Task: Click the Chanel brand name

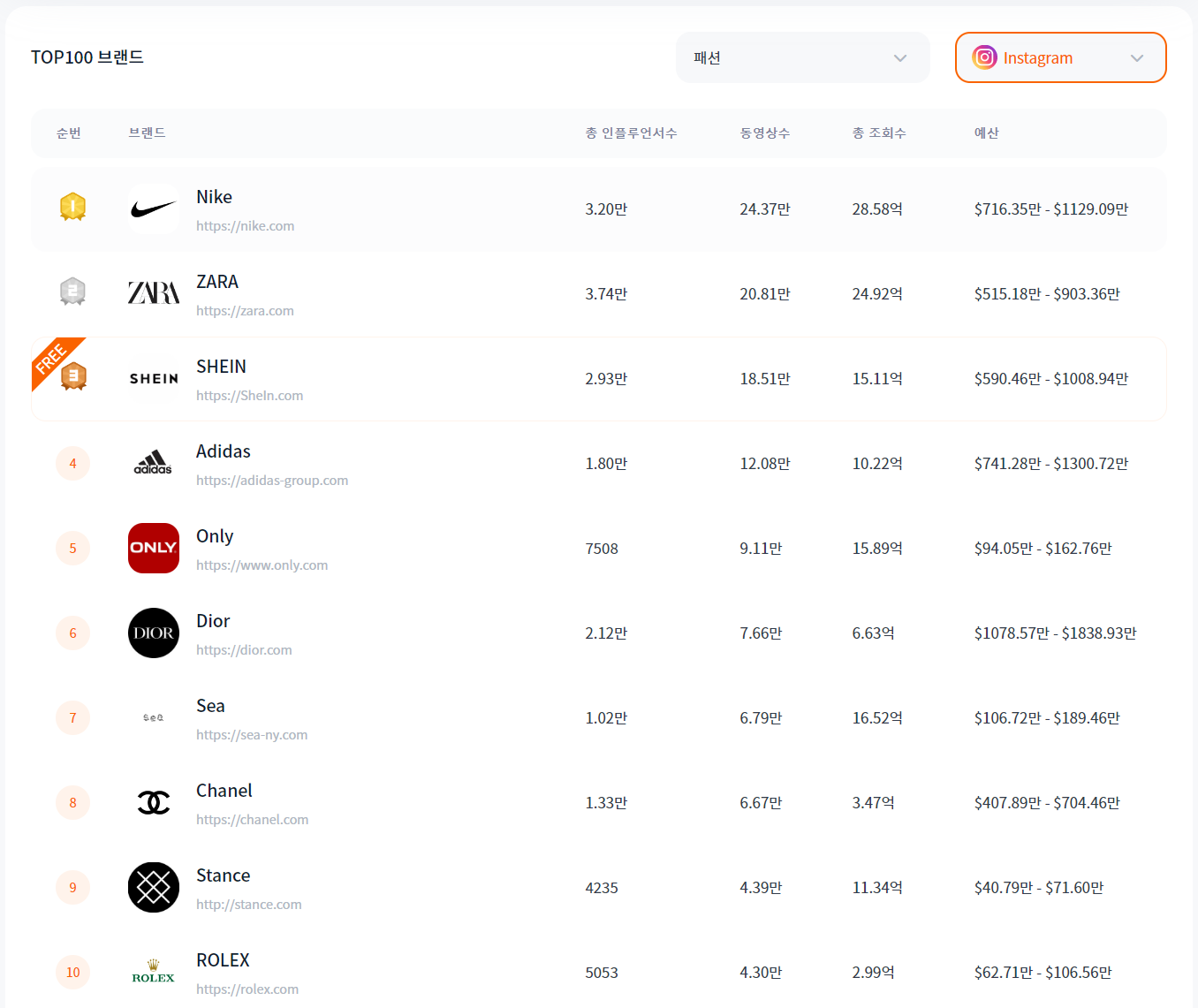Action: pos(224,791)
